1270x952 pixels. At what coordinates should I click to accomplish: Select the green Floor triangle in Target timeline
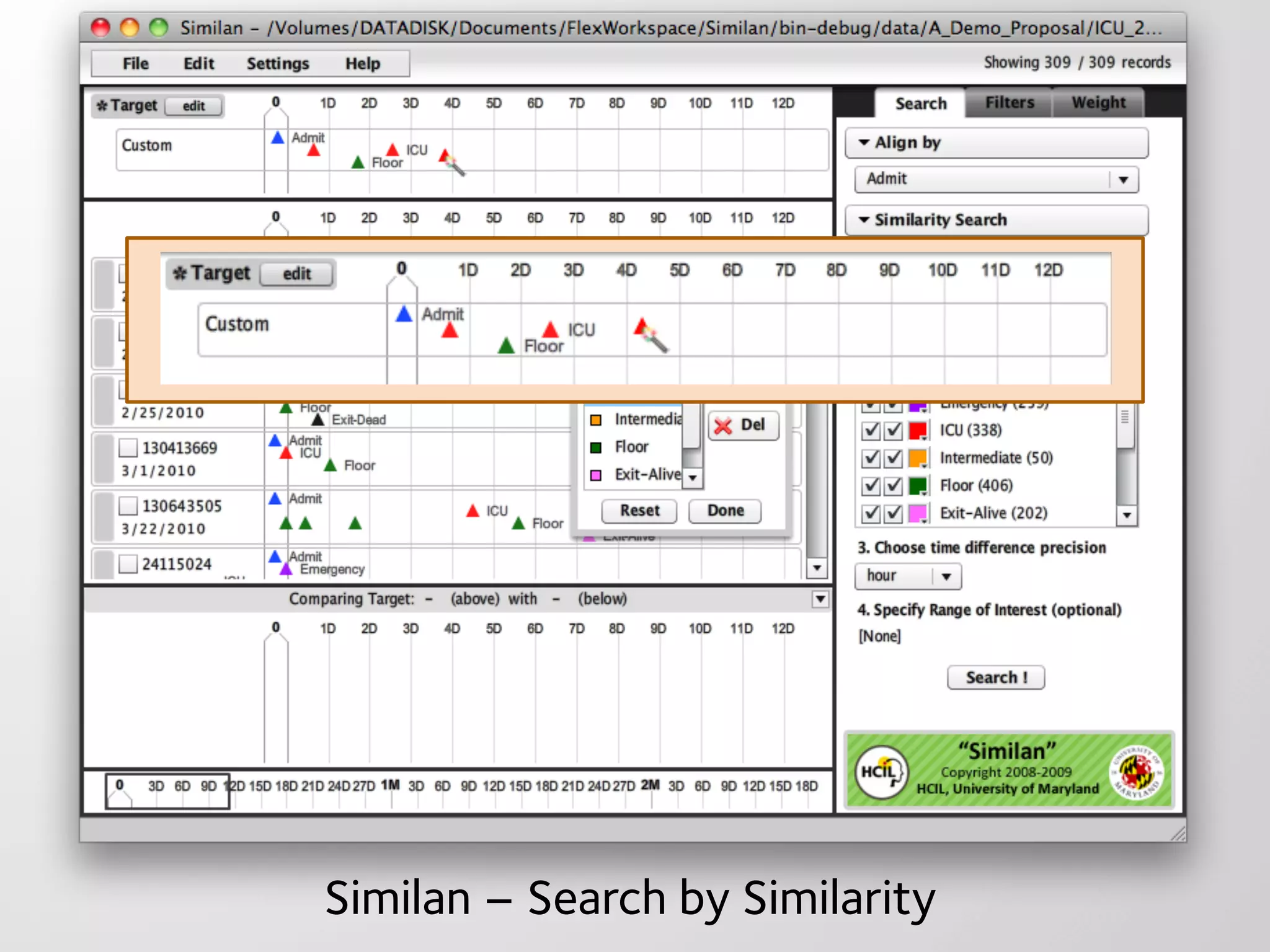[x=358, y=162]
